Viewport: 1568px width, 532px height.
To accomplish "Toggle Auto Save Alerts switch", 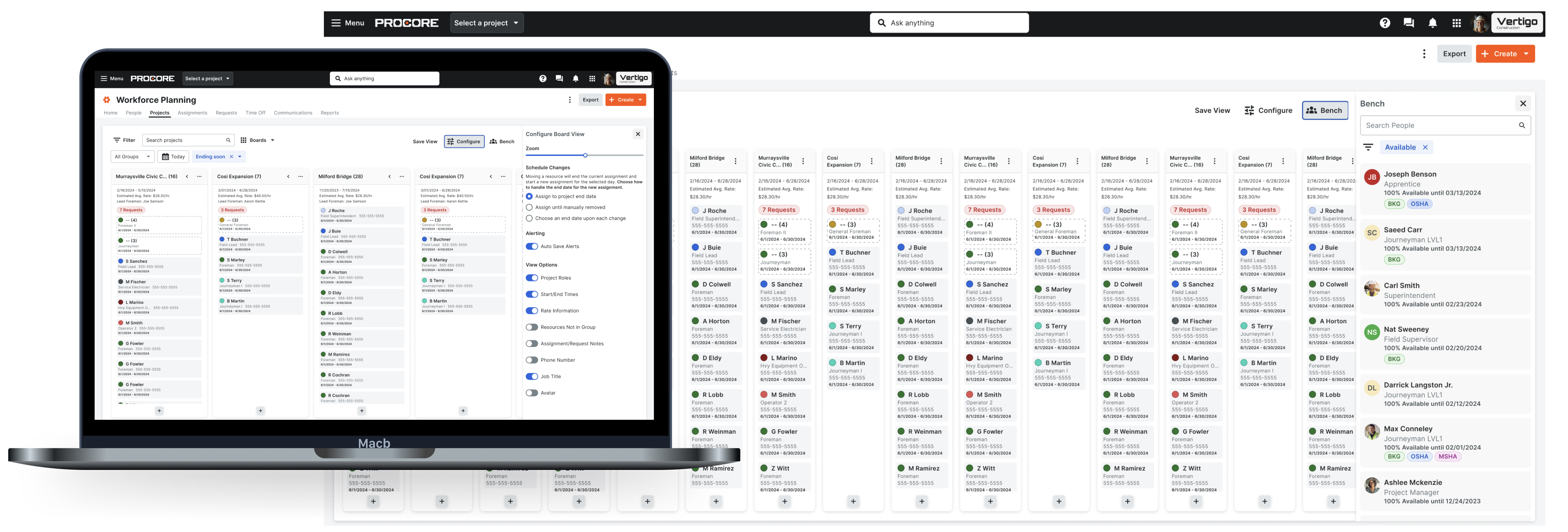I will tap(532, 247).
